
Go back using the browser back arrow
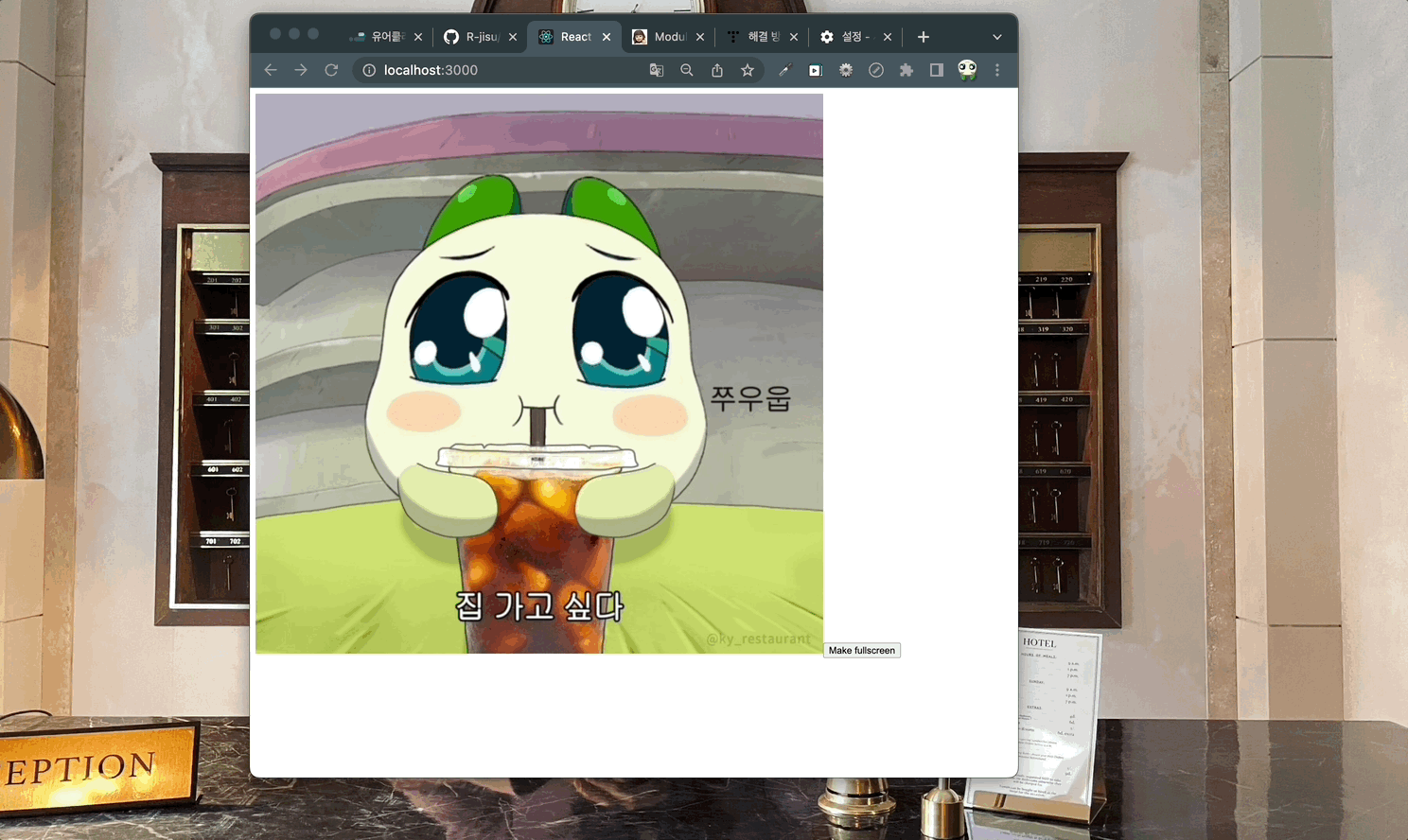point(271,70)
